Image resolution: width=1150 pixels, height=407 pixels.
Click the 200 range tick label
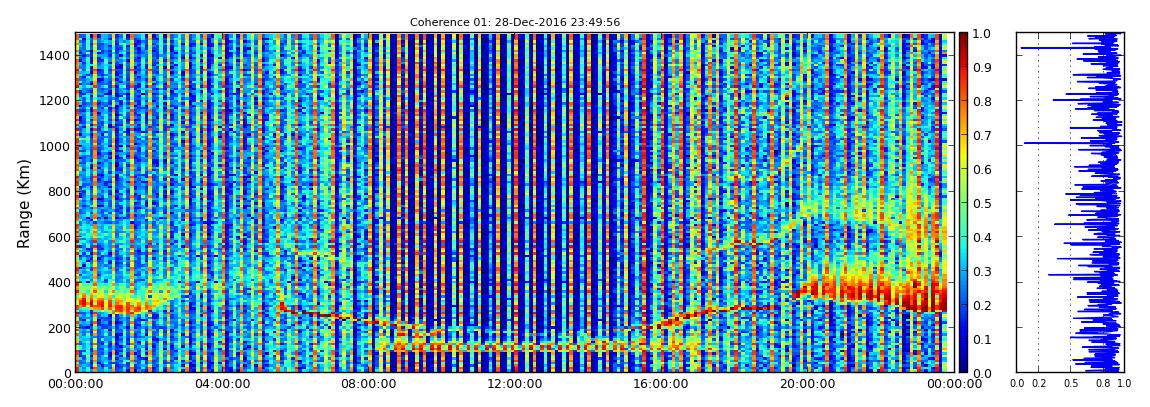[x=59, y=329]
